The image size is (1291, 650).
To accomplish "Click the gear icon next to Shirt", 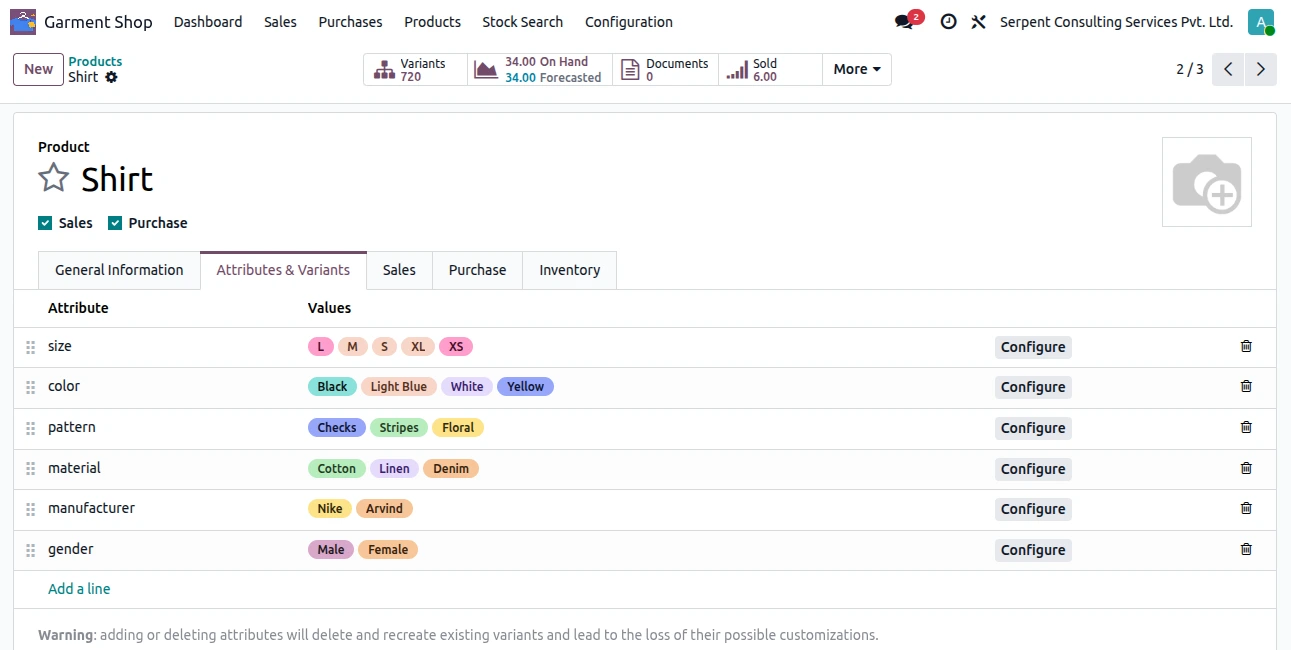I will point(111,77).
